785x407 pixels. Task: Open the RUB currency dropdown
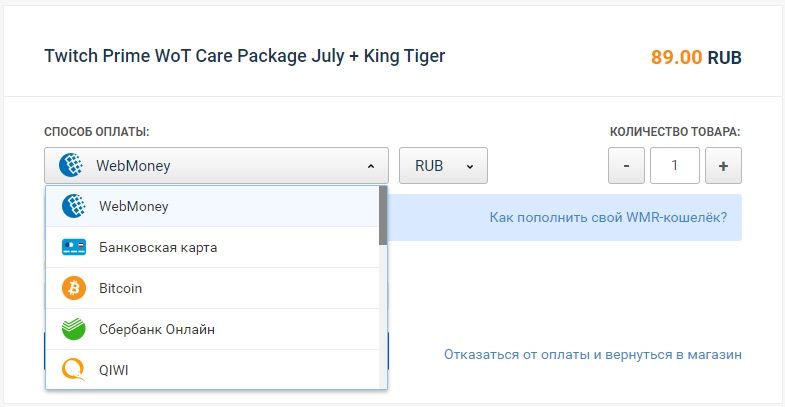[x=443, y=166]
